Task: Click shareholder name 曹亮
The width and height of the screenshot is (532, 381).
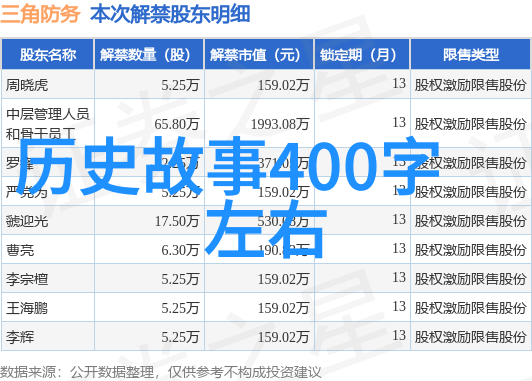Action: [x=20, y=250]
